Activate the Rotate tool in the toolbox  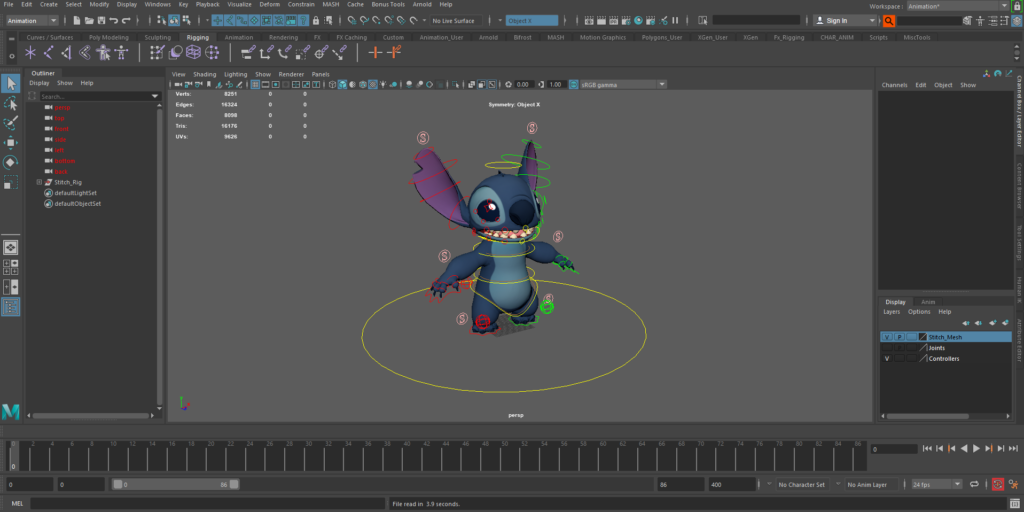11,162
